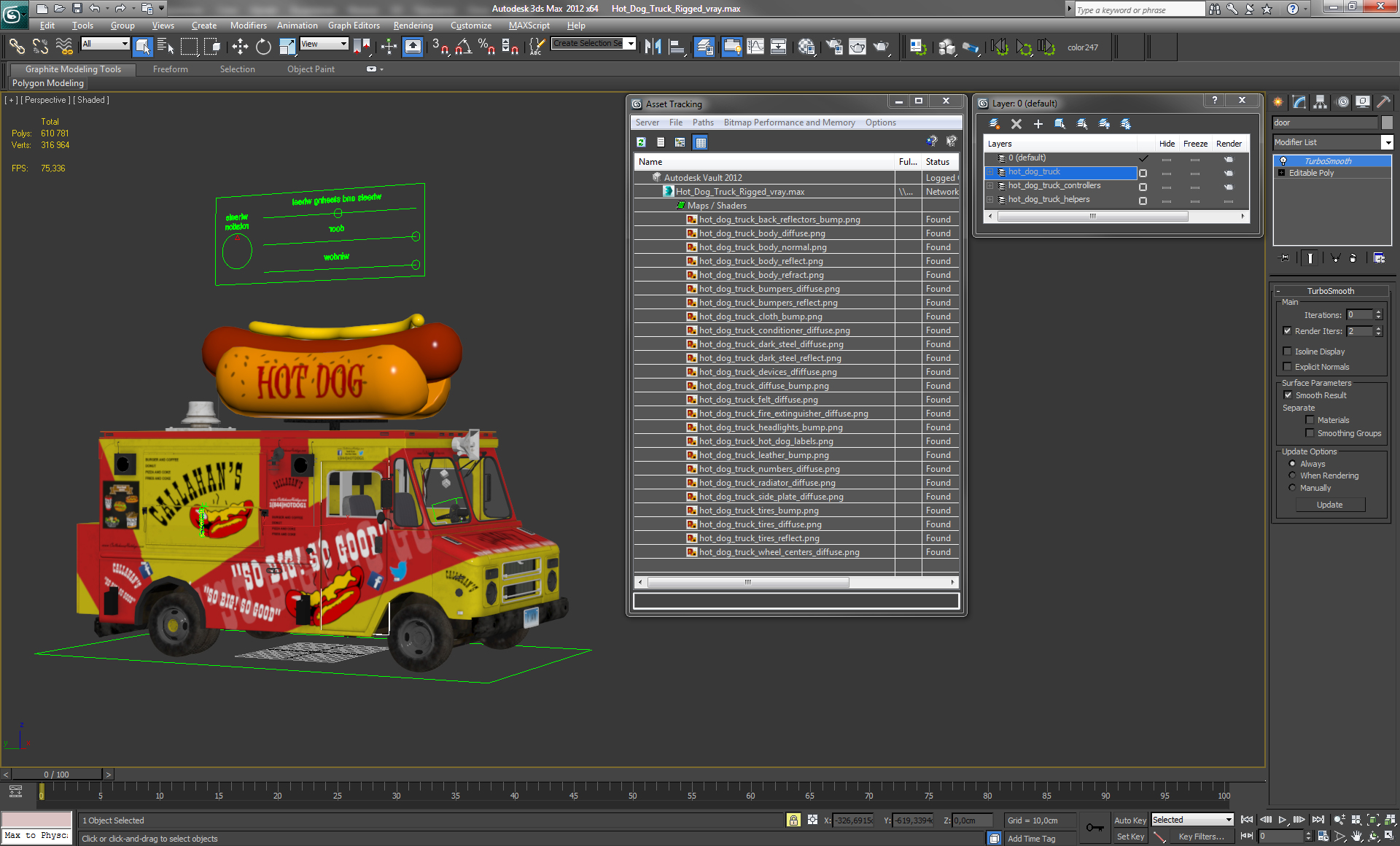Activate the Select Object tool
1400x846 pixels.
tap(142, 47)
